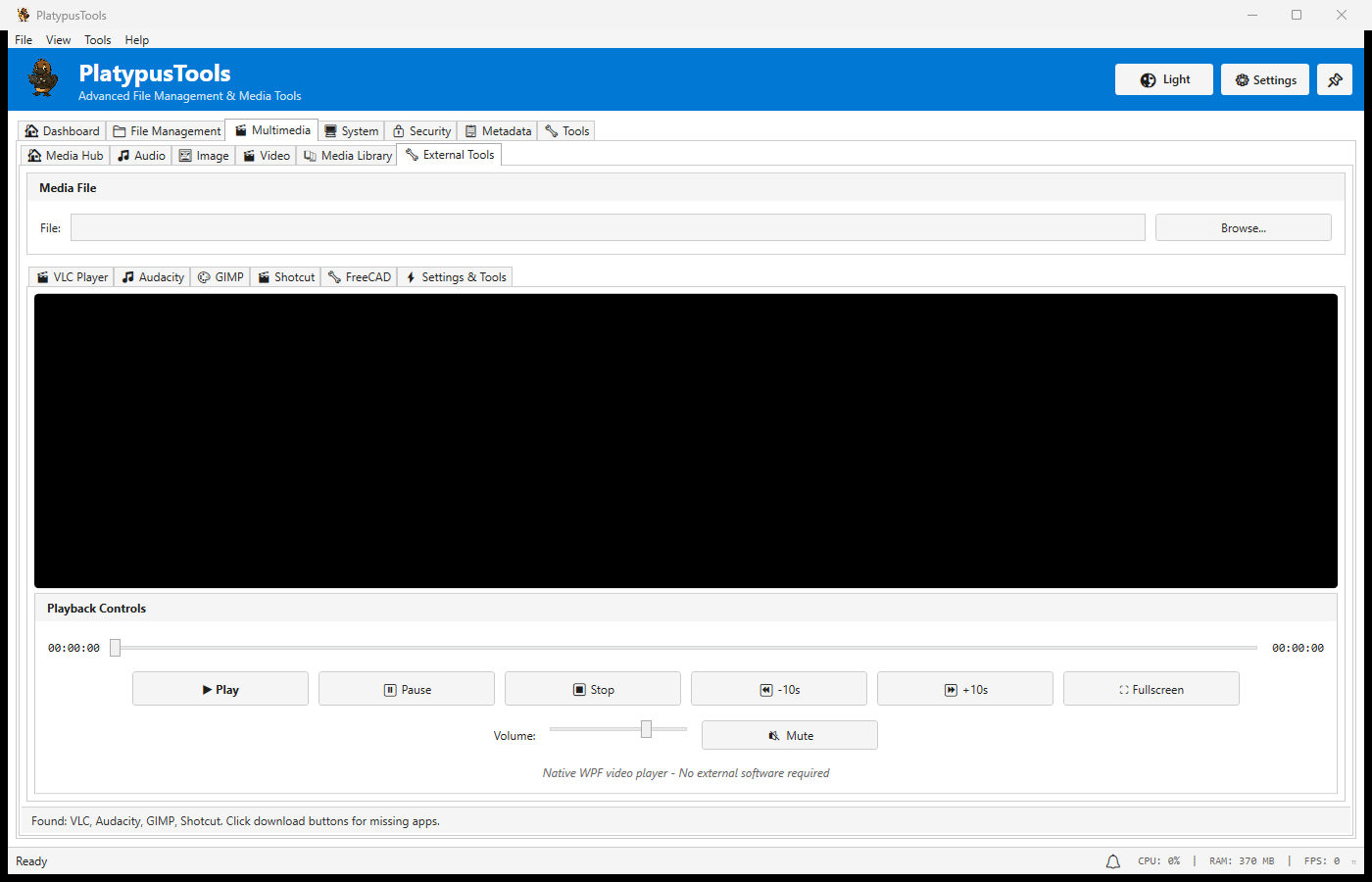This screenshot has height=882, width=1372.
Task: Mute the video player audio
Action: [x=789, y=736]
